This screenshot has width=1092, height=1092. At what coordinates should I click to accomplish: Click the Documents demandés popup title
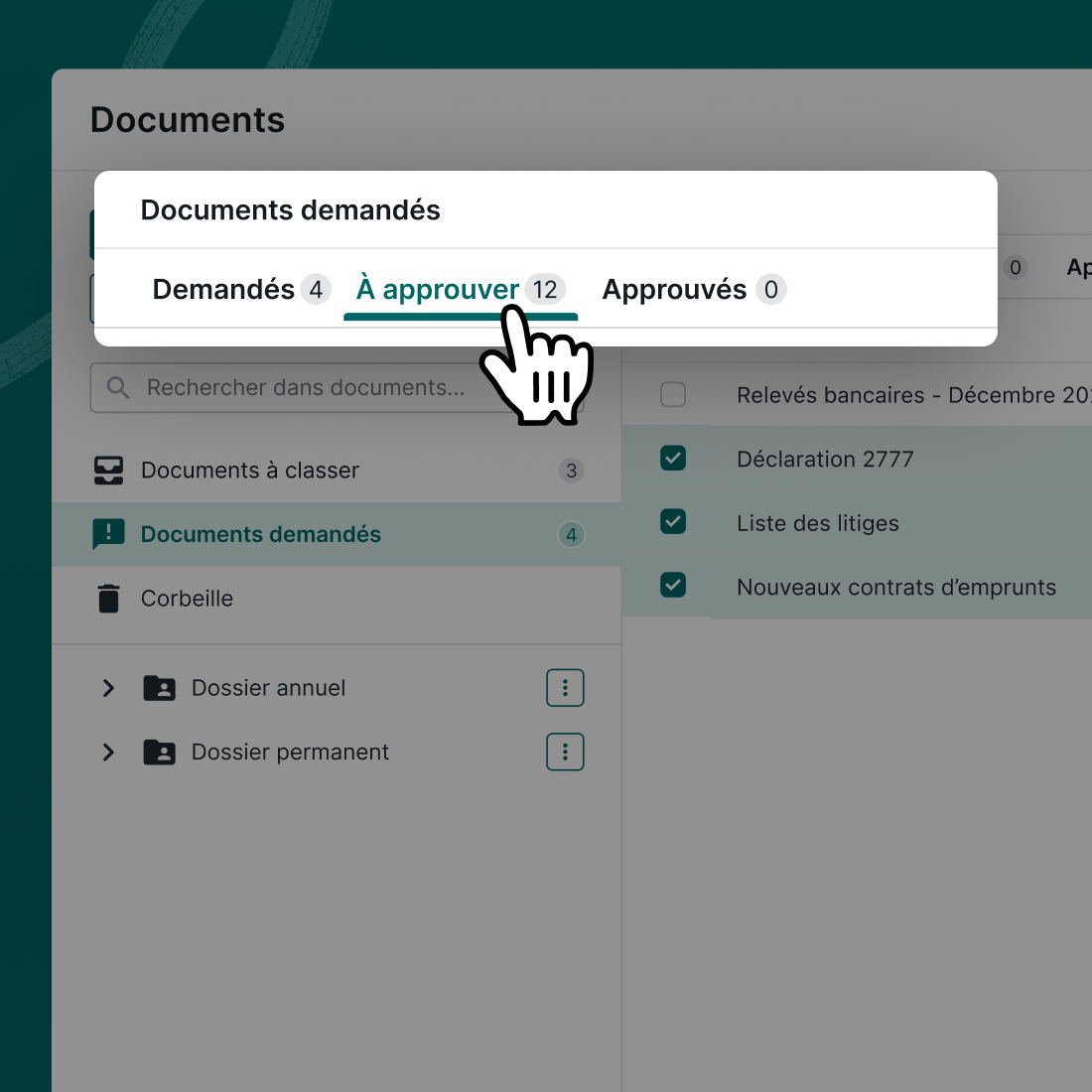point(291,210)
